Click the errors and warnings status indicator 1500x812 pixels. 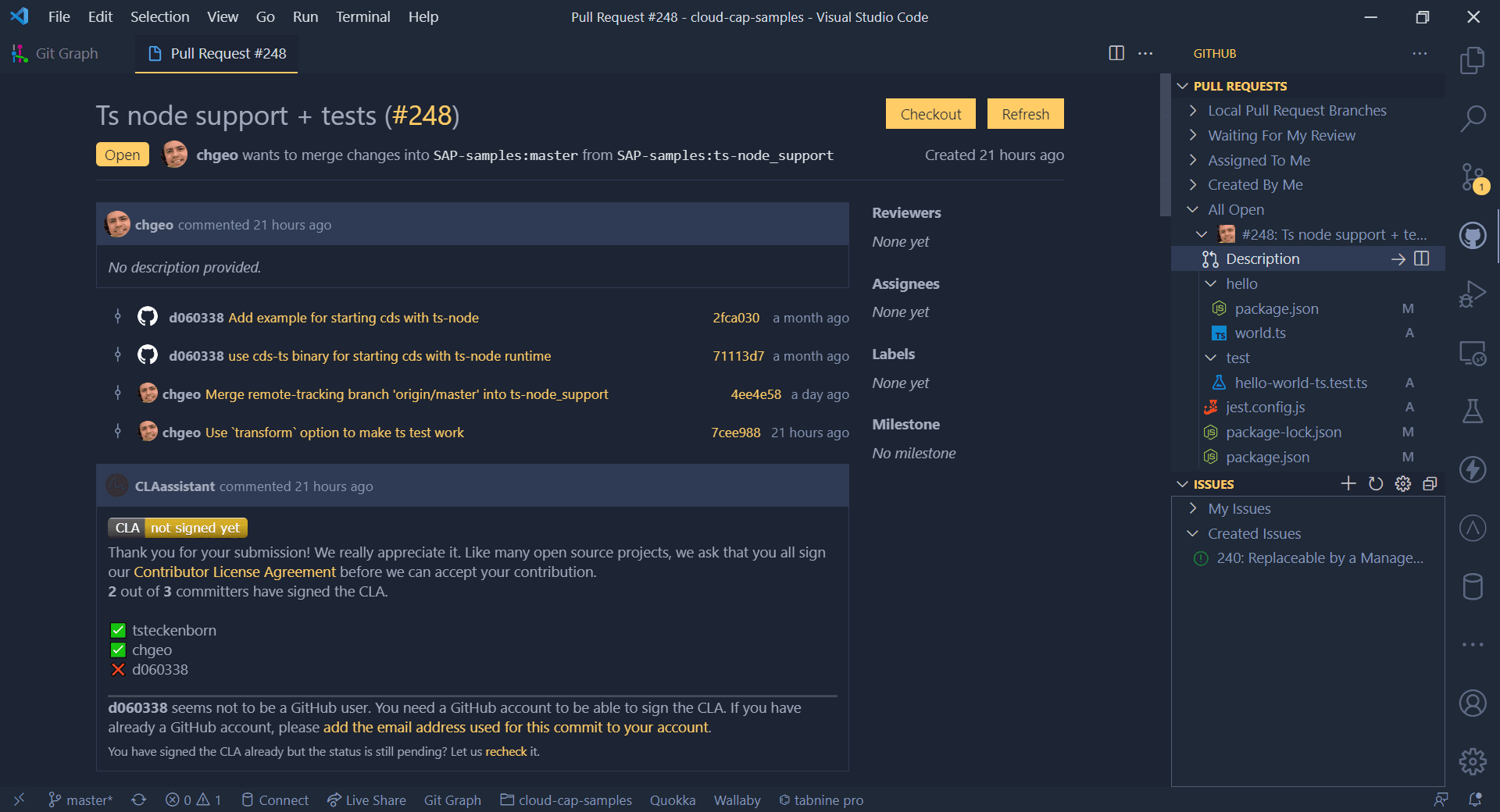pos(194,800)
